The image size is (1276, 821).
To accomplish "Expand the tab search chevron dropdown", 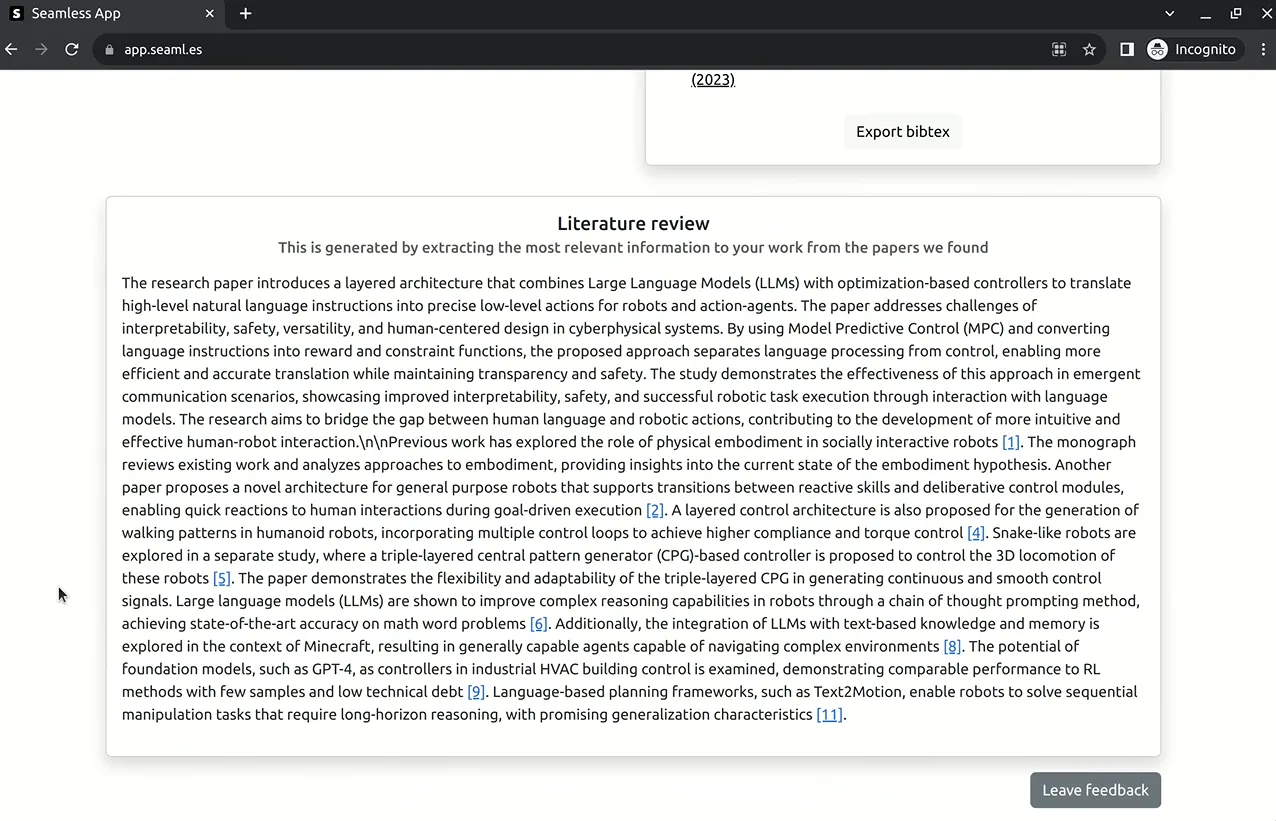I will click(x=1170, y=13).
